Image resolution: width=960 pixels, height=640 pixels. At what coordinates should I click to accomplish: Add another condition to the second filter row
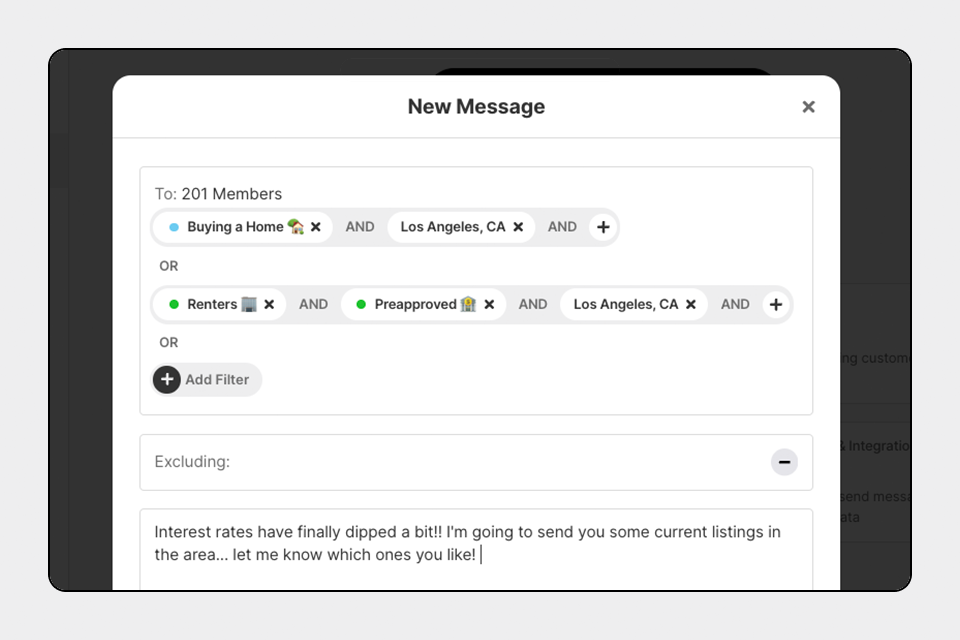pos(776,304)
